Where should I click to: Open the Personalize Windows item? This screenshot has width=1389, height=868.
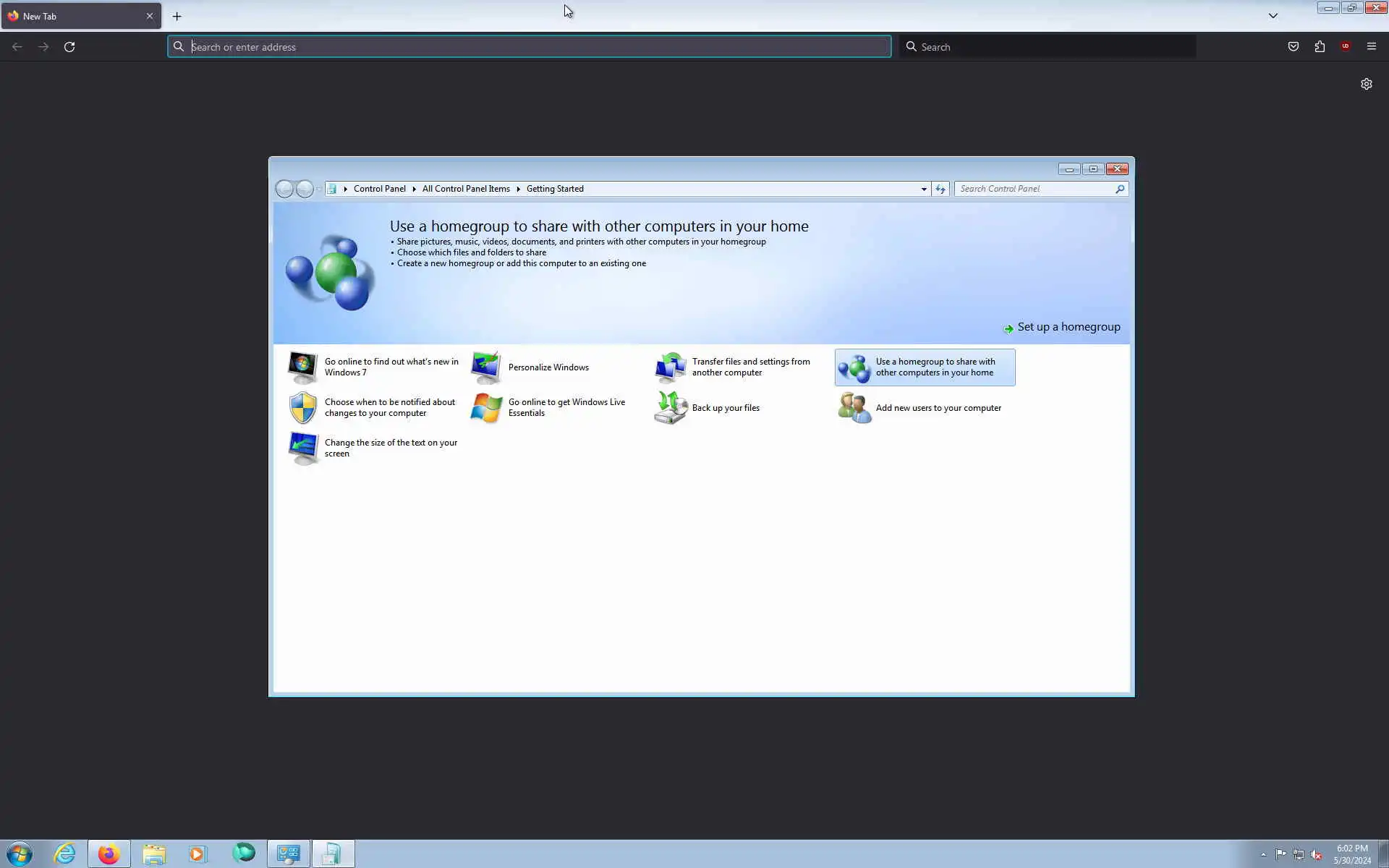548,367
